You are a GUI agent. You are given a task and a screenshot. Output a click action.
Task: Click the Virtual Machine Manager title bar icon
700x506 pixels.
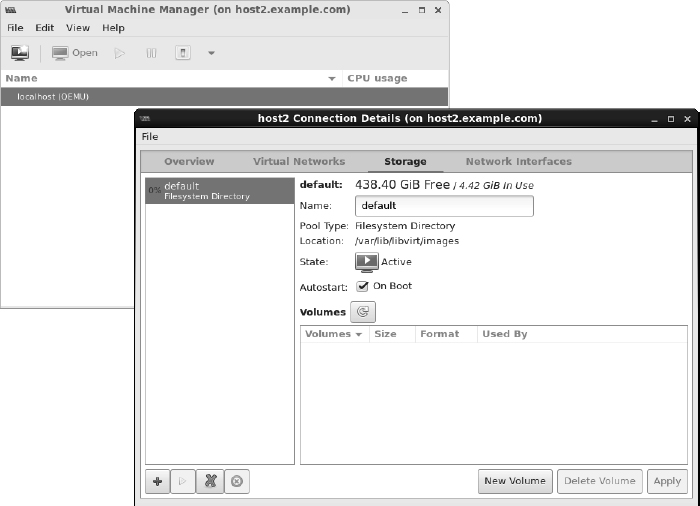point(11,10)
